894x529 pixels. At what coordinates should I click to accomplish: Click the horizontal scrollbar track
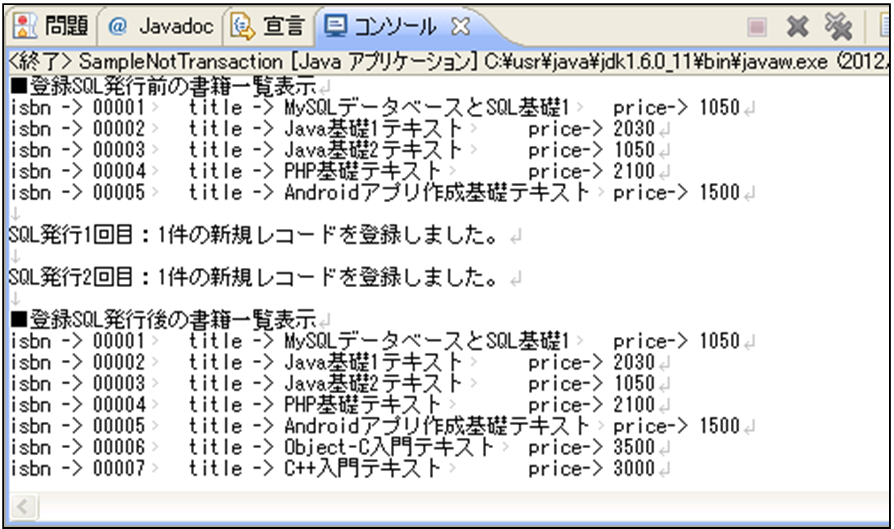point(450,501)
